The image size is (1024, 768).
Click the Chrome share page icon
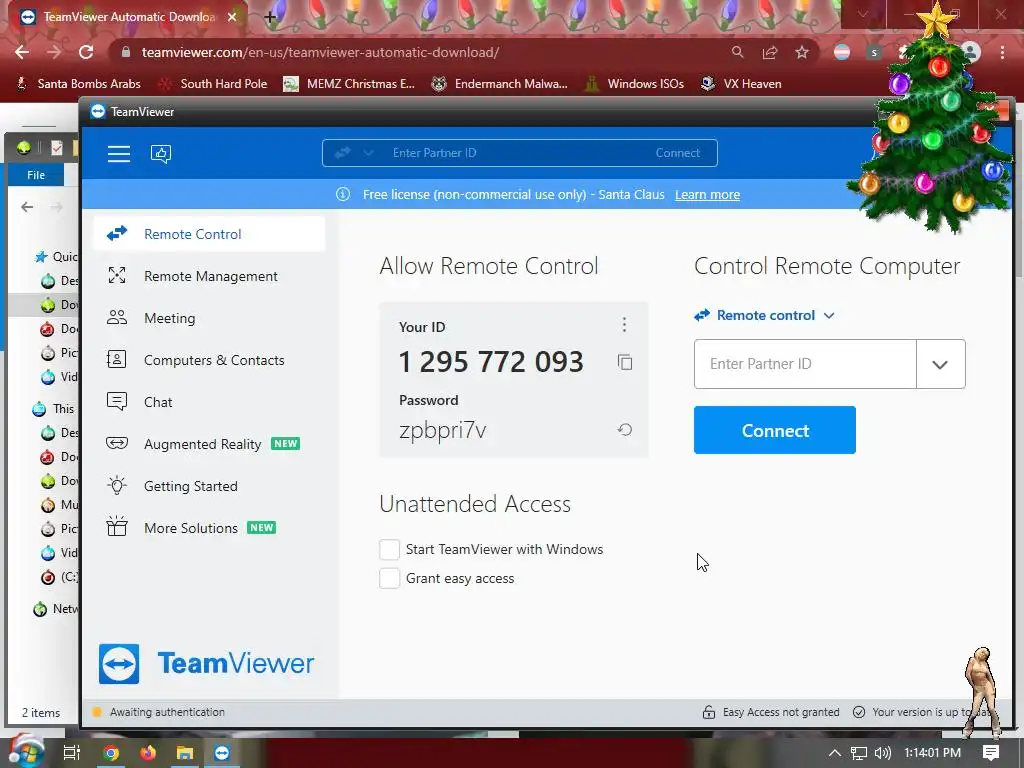point(770,52)
